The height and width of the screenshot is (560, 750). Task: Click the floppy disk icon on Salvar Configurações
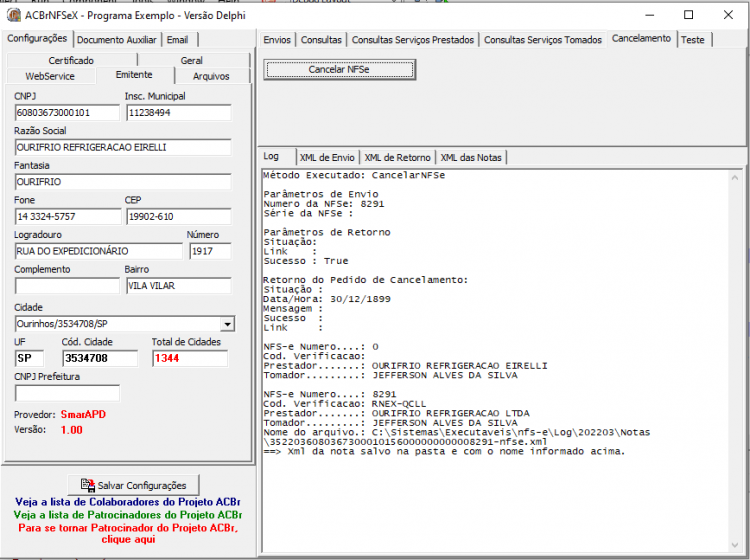(88, 485)
